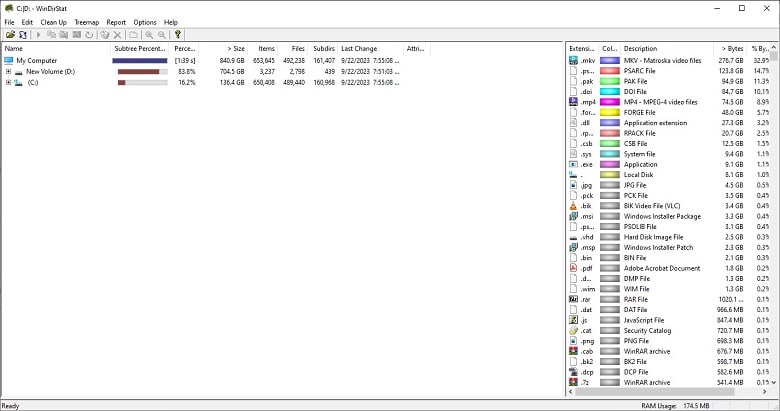780x411 pixels.
Task: Click the subtree percentage bar for New Volume (D:)
Action: point(142,72)
